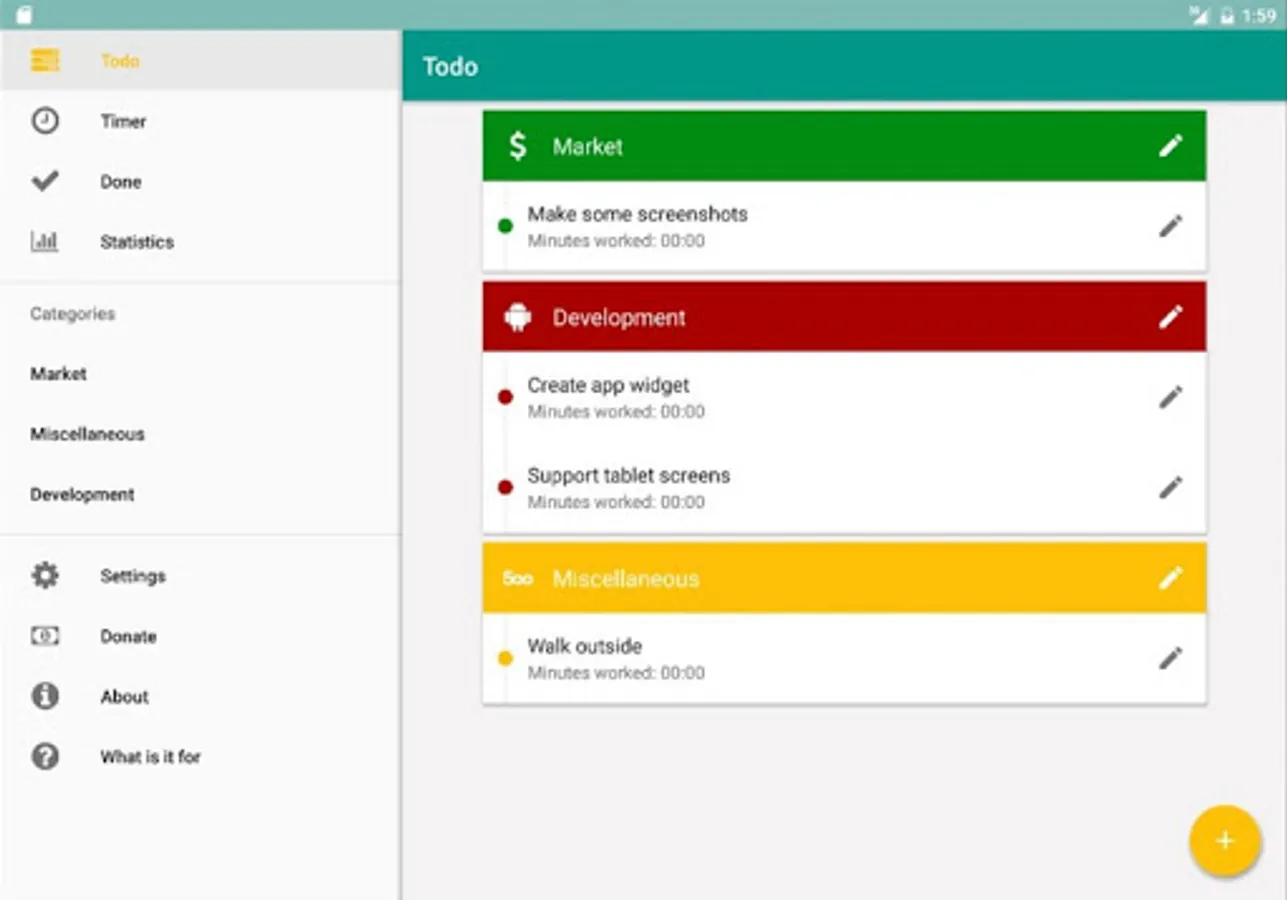Click the pencil icon beside Walk outside
Image resolution: width=1287 pixels, height=900 pixels.
(1170, 658)
